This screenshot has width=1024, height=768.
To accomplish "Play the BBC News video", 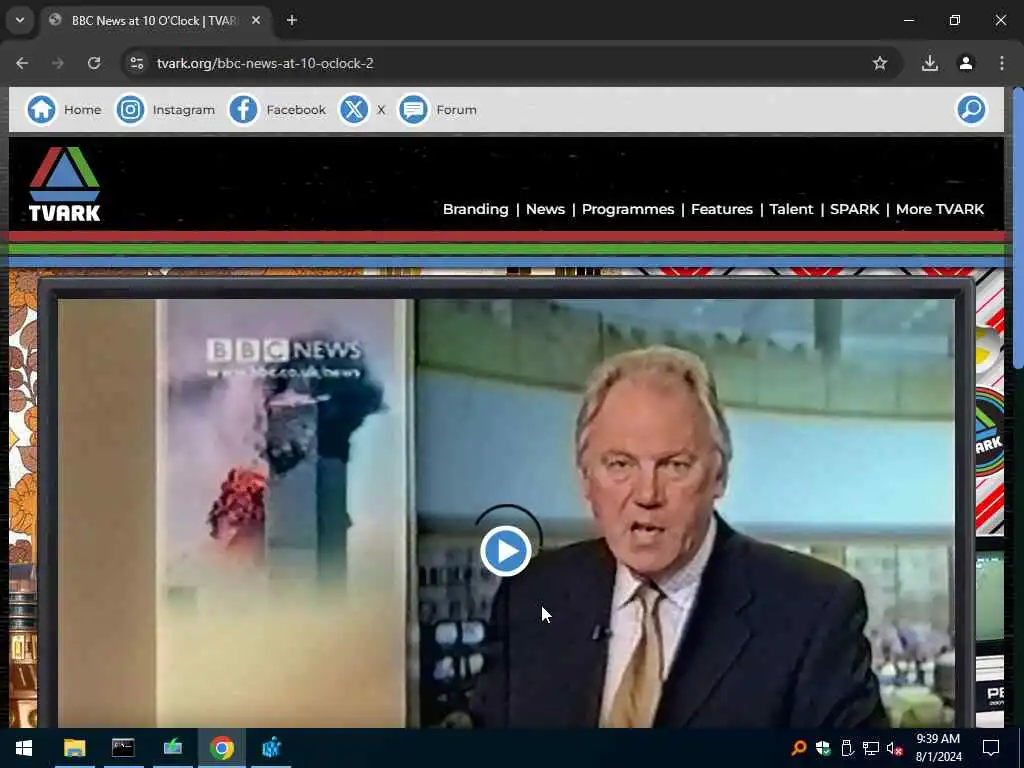I will tap(505, 551).
